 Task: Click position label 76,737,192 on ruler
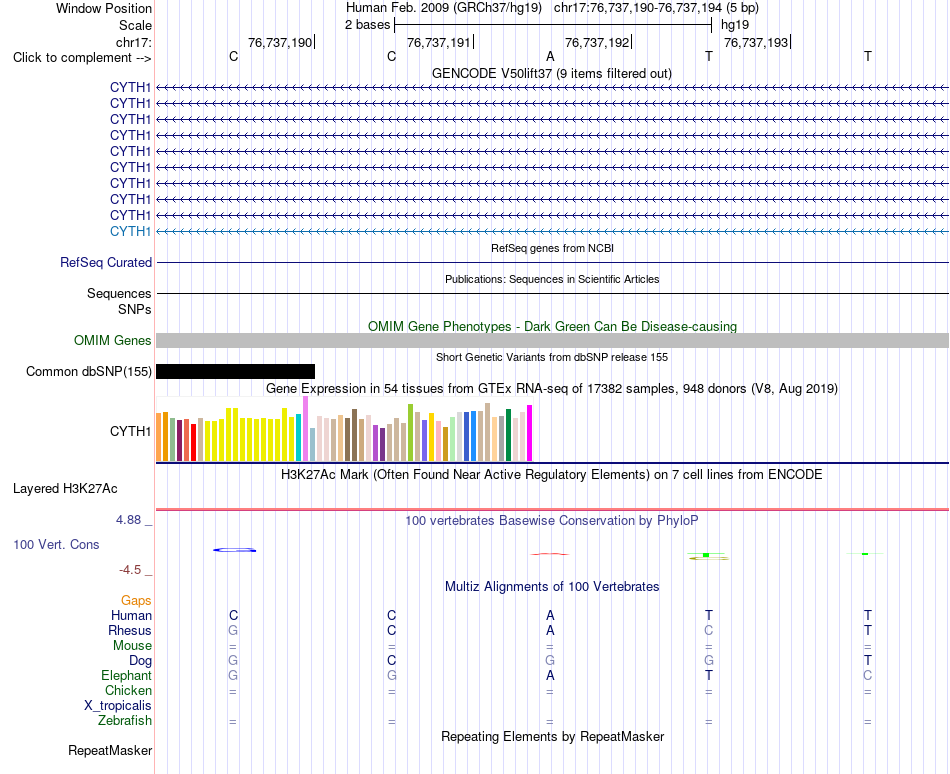597,42
